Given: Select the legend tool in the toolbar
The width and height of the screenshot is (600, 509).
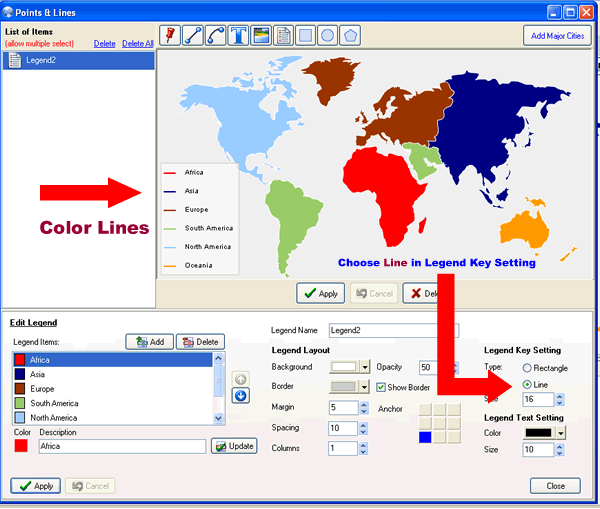Looking at the screenshot, I should pos(283,36).
